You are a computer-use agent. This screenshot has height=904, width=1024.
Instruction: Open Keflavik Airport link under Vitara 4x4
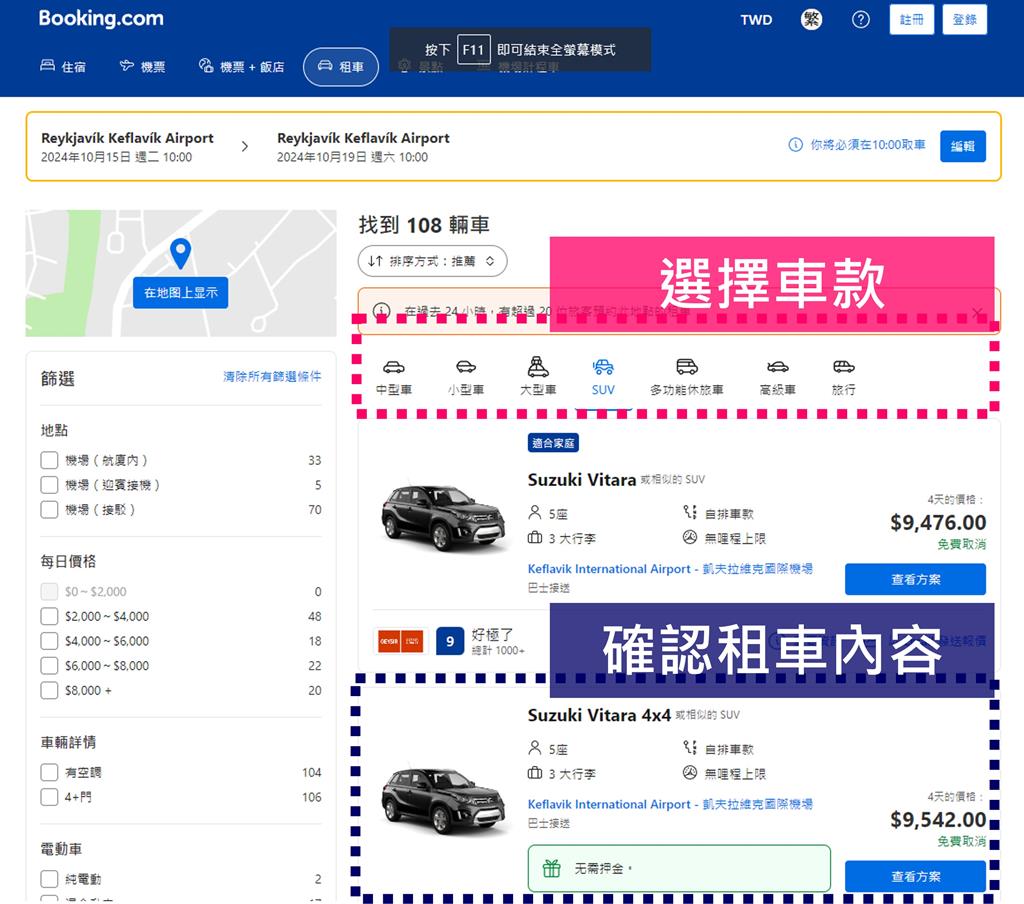pos(670,804)
